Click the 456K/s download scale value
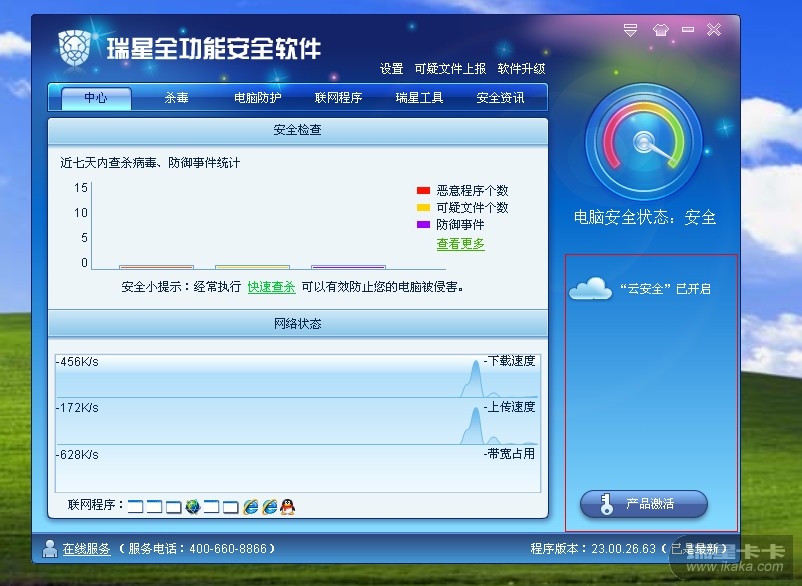 point(77,362)
